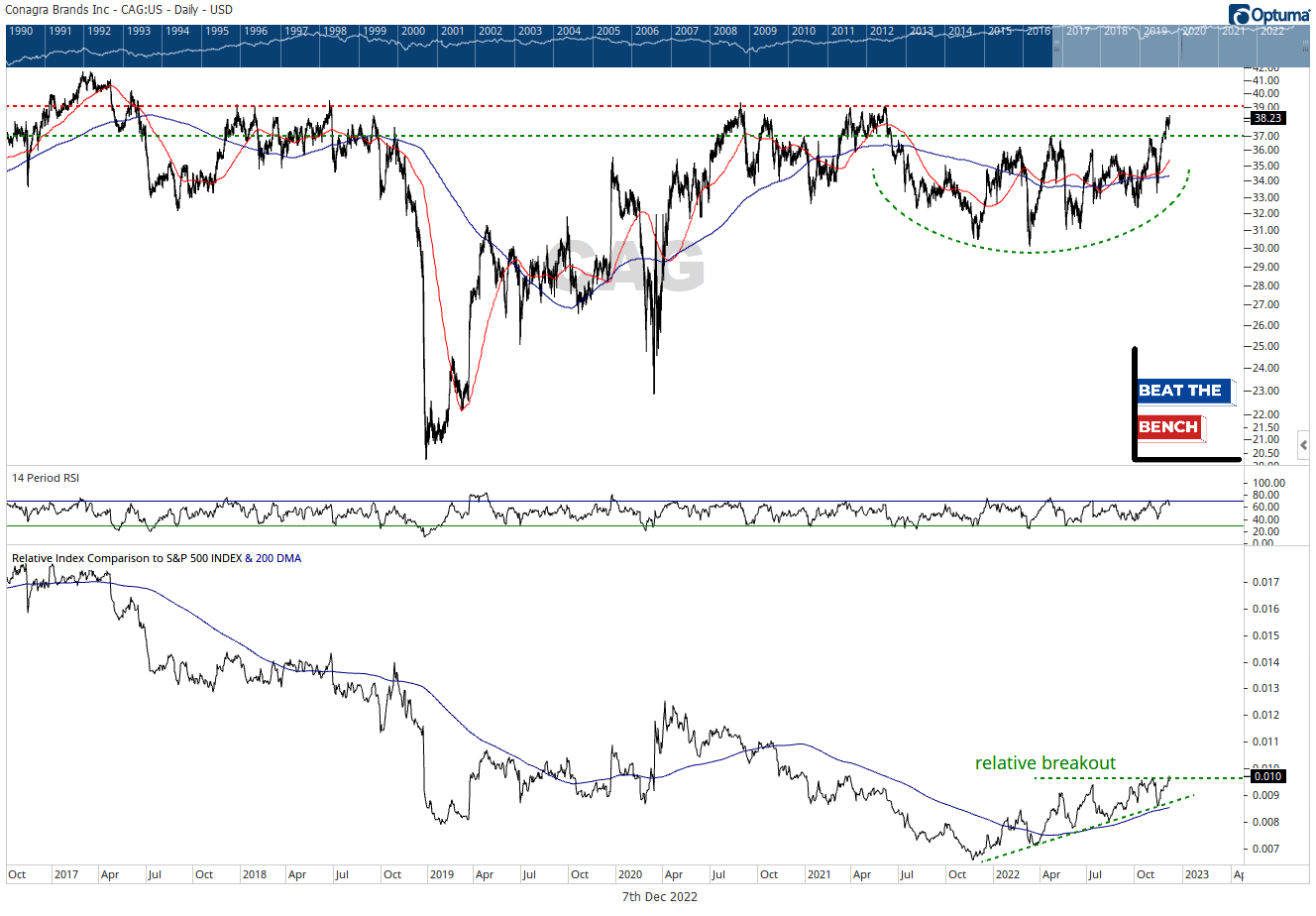Click the 2018 label on the date axis

(255, 874)
